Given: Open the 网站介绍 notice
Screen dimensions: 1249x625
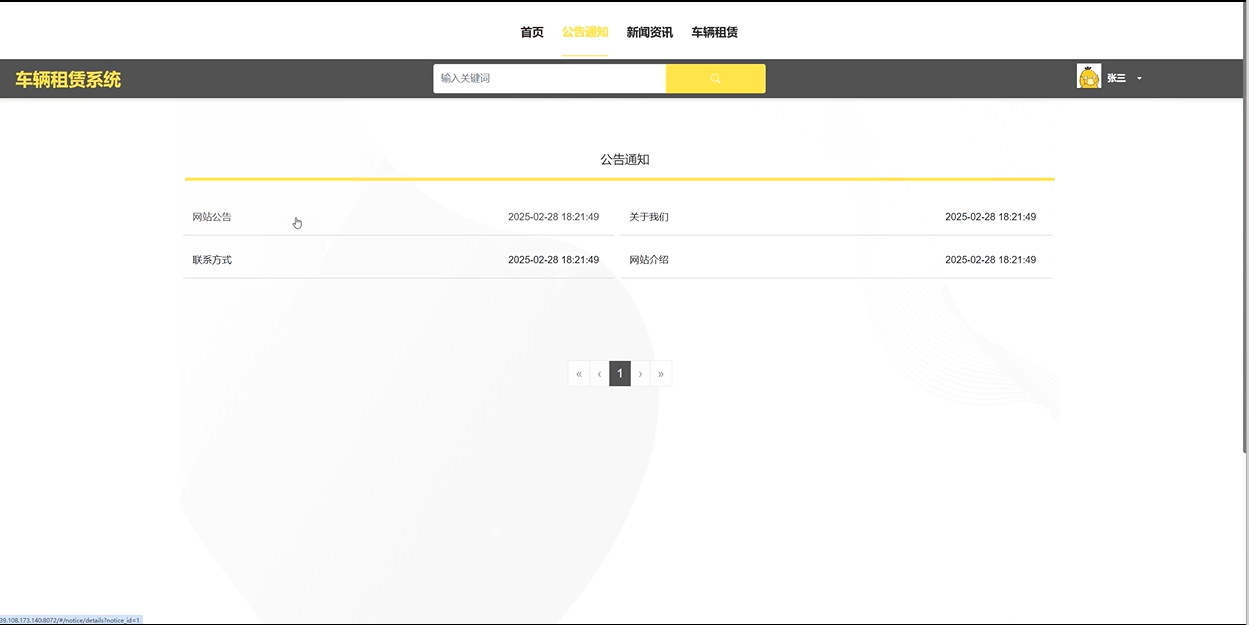Looking at the screenshot, I should 649,260.
